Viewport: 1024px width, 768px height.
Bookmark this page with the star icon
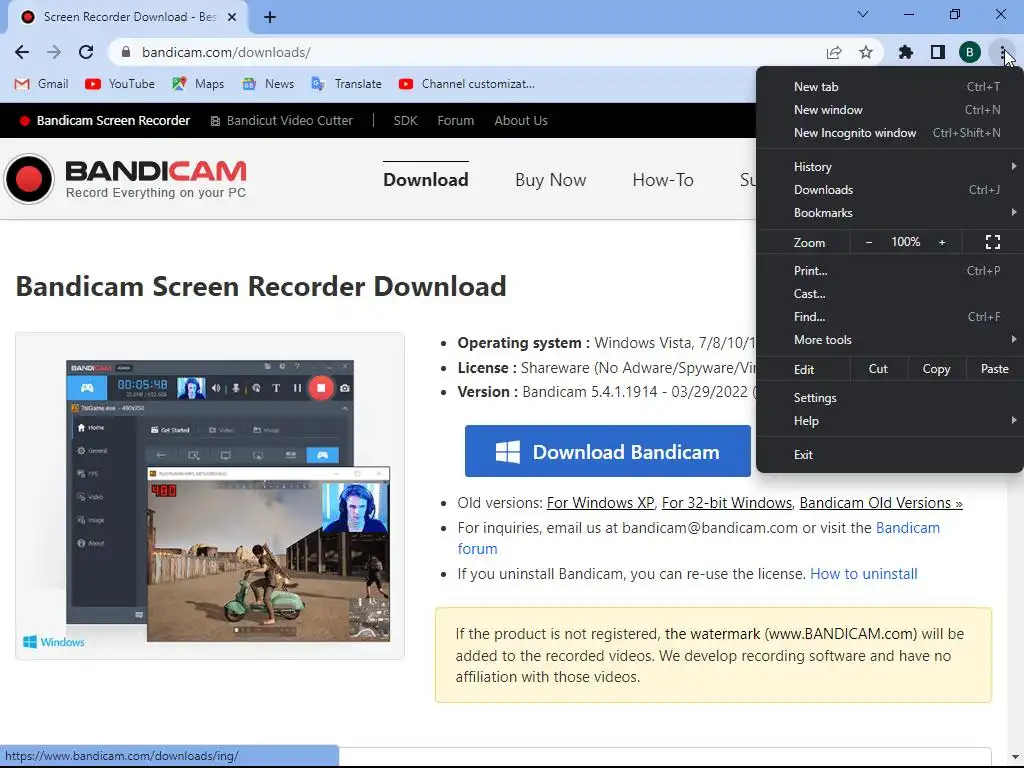(866, 52)
